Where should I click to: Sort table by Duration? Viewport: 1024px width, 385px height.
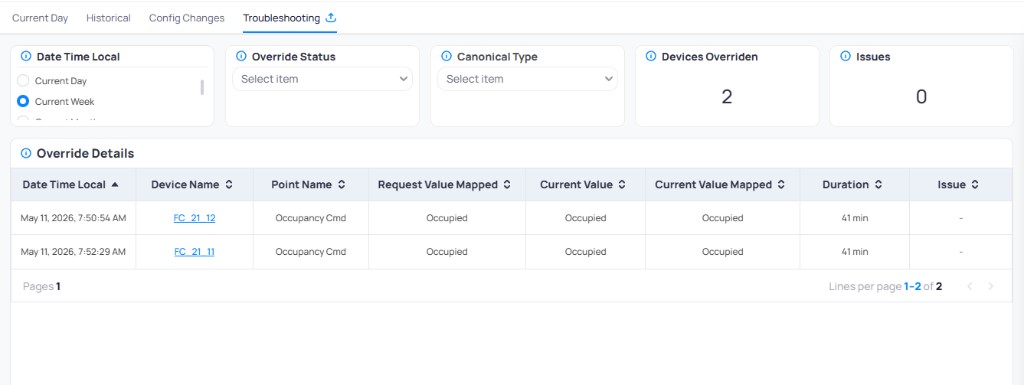(x=878, y=185)
